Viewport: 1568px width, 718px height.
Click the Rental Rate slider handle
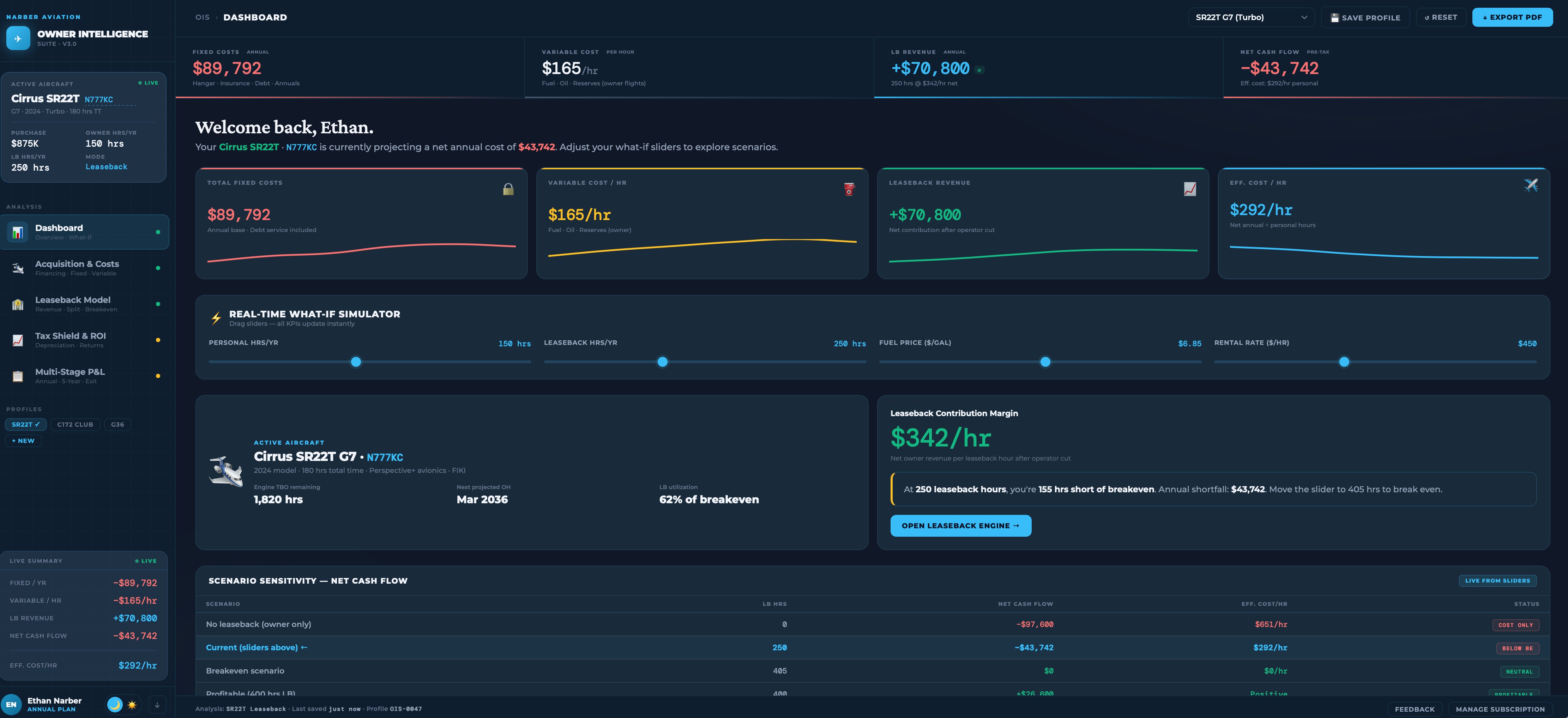click(1344, 362)
